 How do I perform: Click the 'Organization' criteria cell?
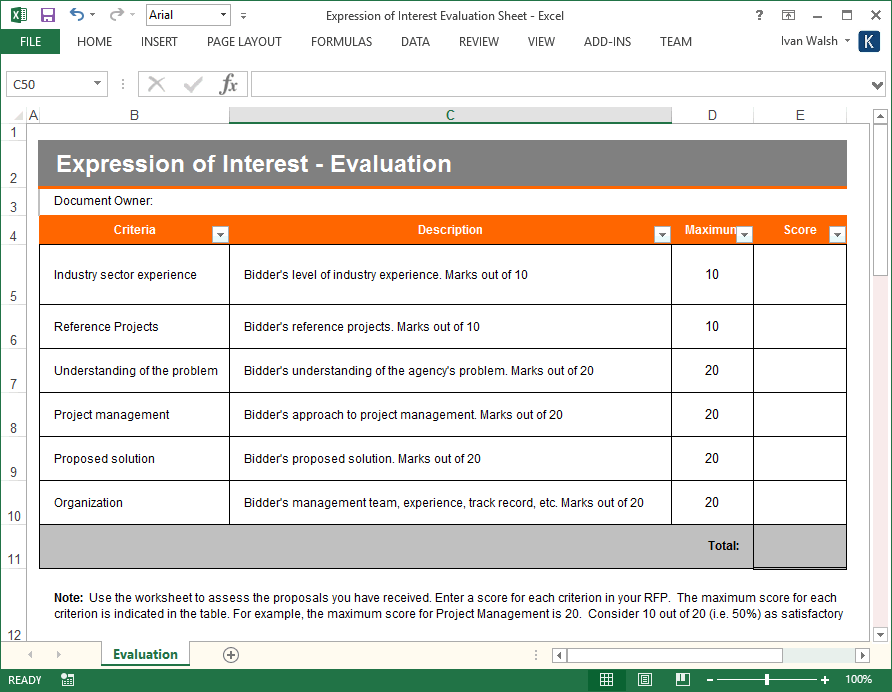(x=134, y=502)
